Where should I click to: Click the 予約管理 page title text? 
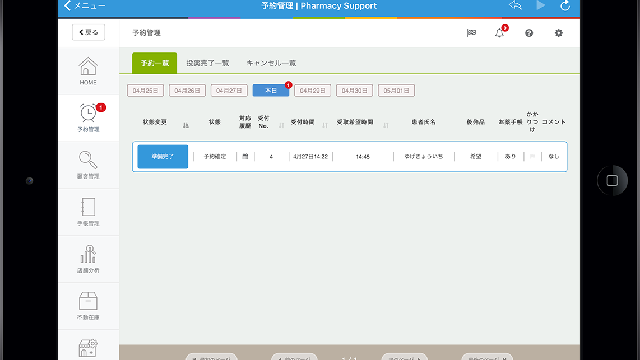(x=147, y=33)
